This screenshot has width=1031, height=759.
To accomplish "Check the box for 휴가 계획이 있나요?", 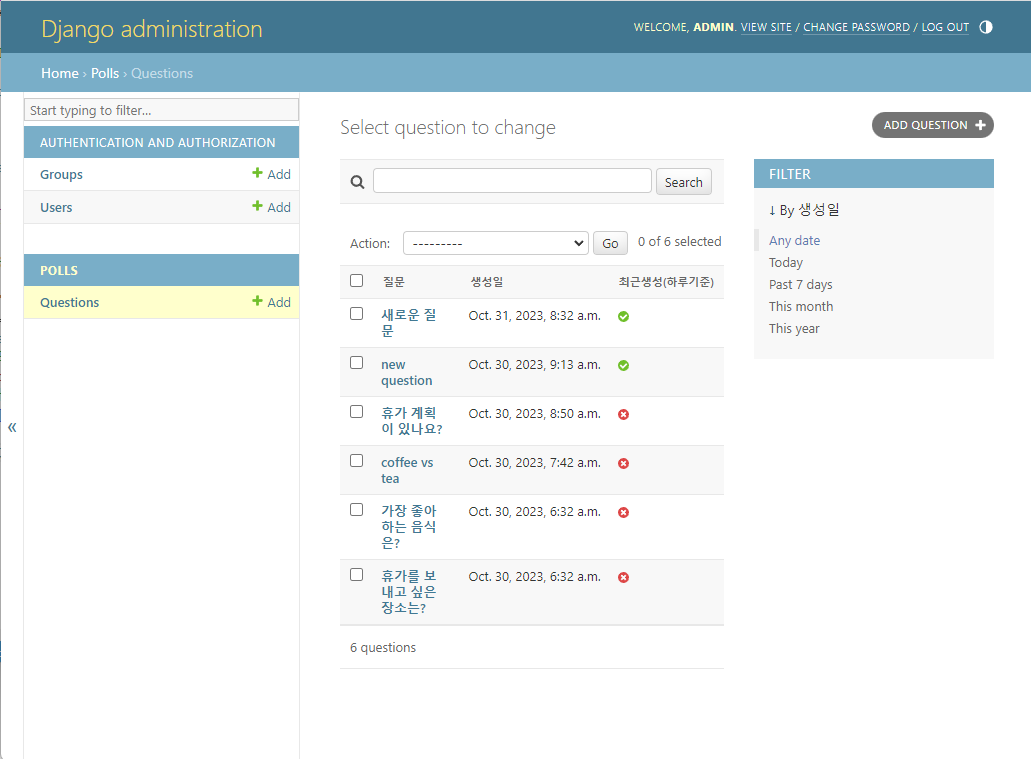I will tap(356, 412).
